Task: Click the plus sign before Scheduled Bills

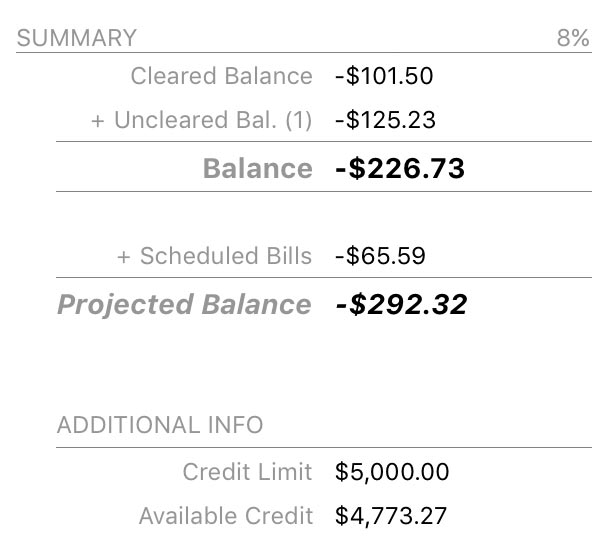Action: pos(124,255)
